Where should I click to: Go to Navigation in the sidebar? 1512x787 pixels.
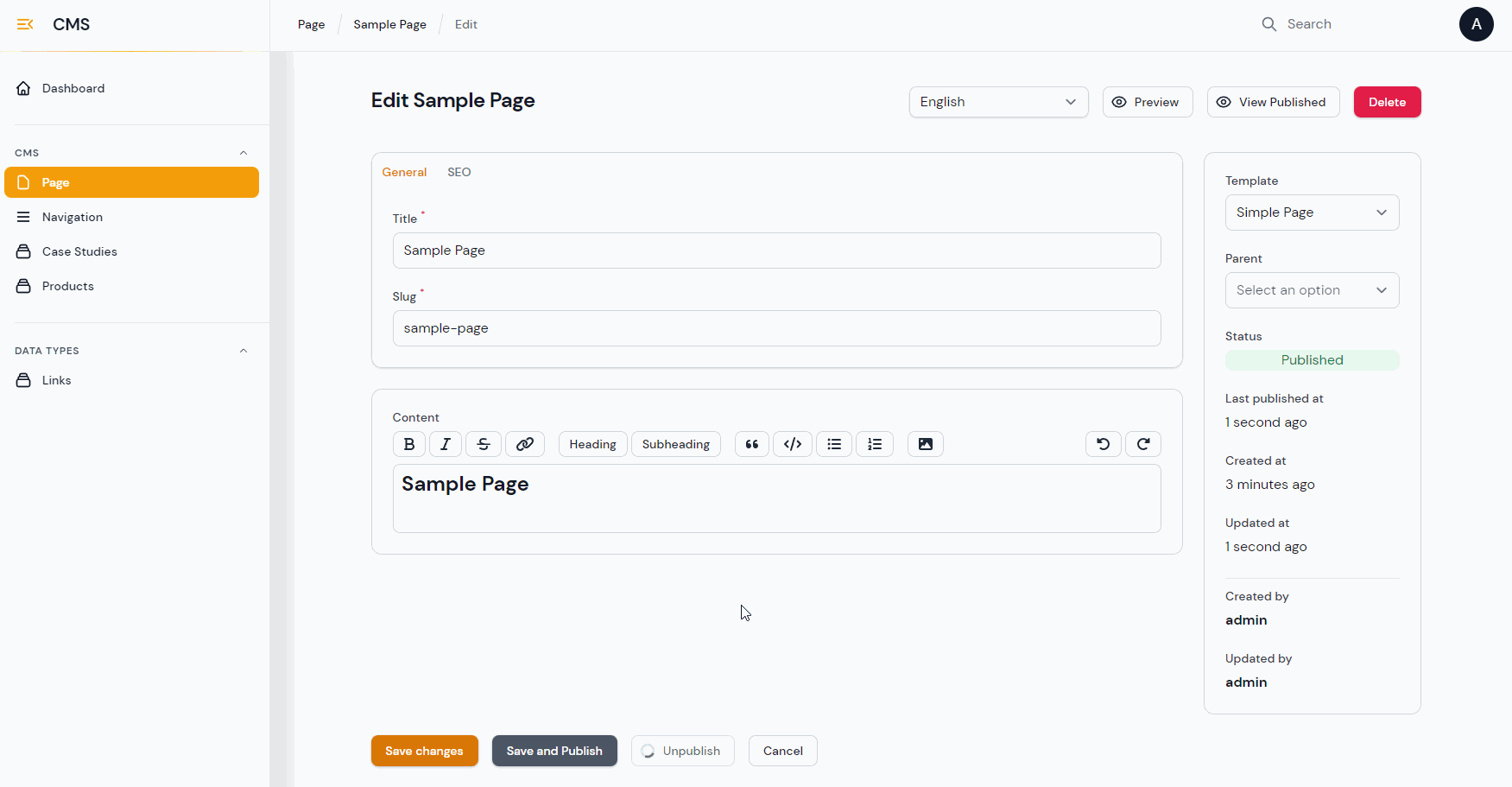(131, 217)
